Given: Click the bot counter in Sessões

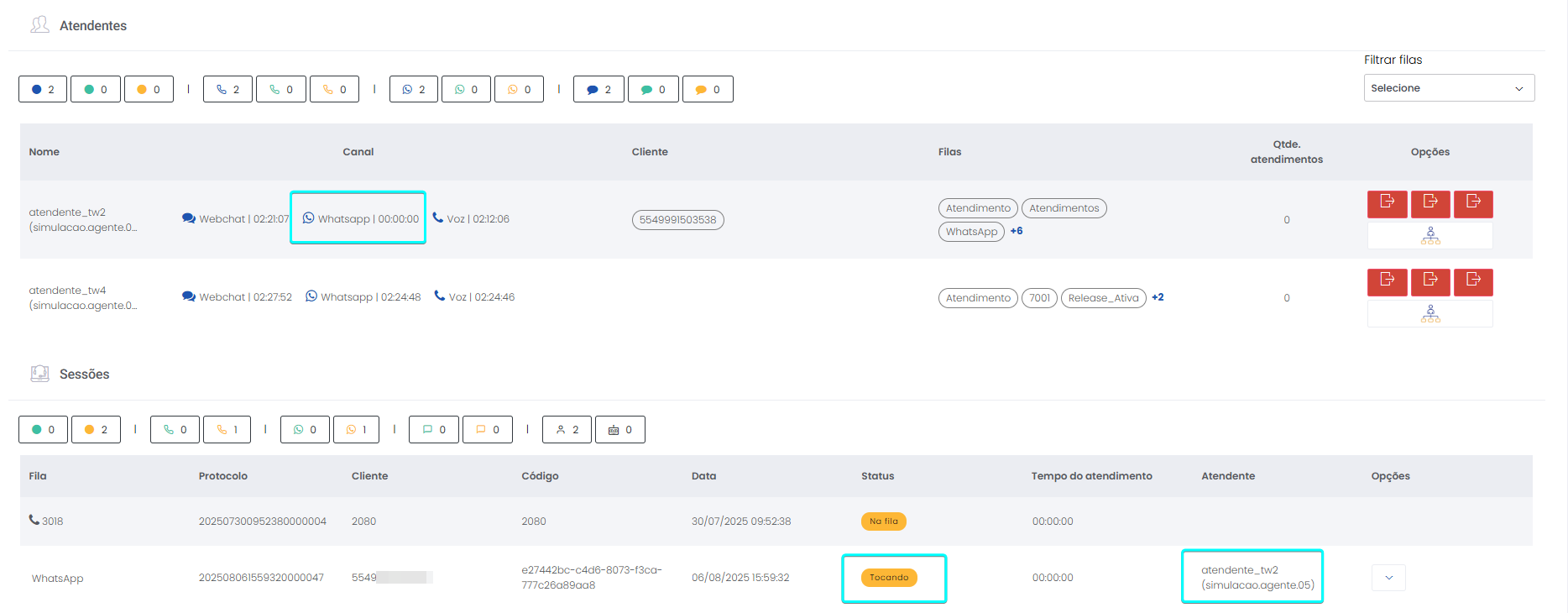Looking at the screenshot, I should click(619, 430).
